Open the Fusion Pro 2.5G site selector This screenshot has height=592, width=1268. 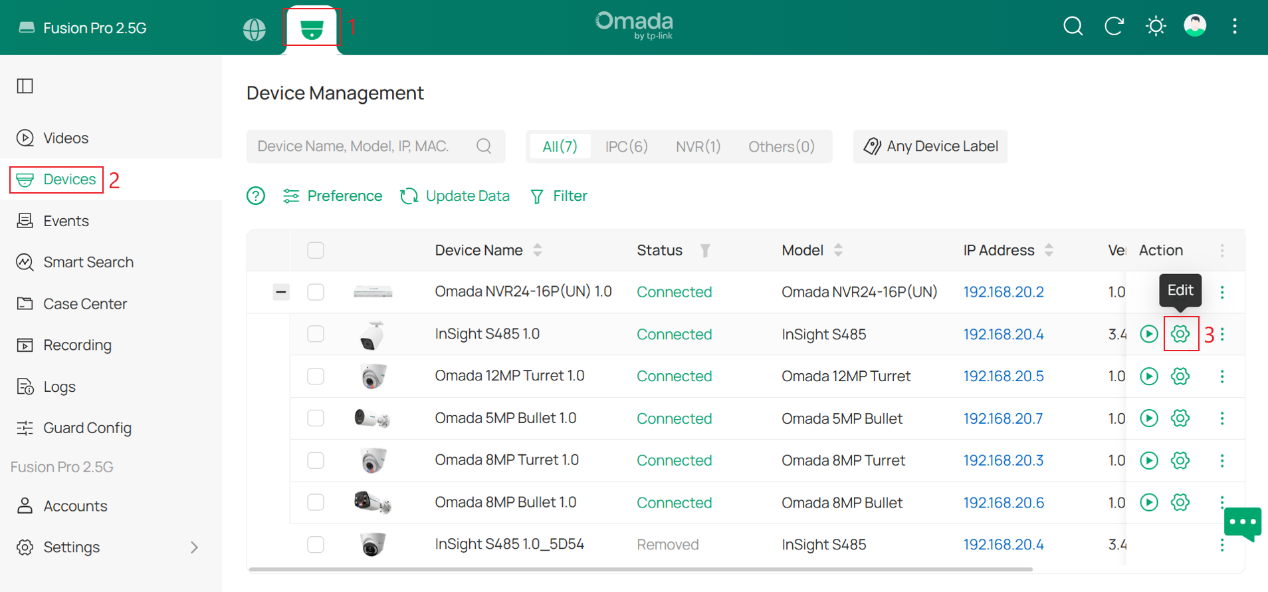[x=83, y=28]
